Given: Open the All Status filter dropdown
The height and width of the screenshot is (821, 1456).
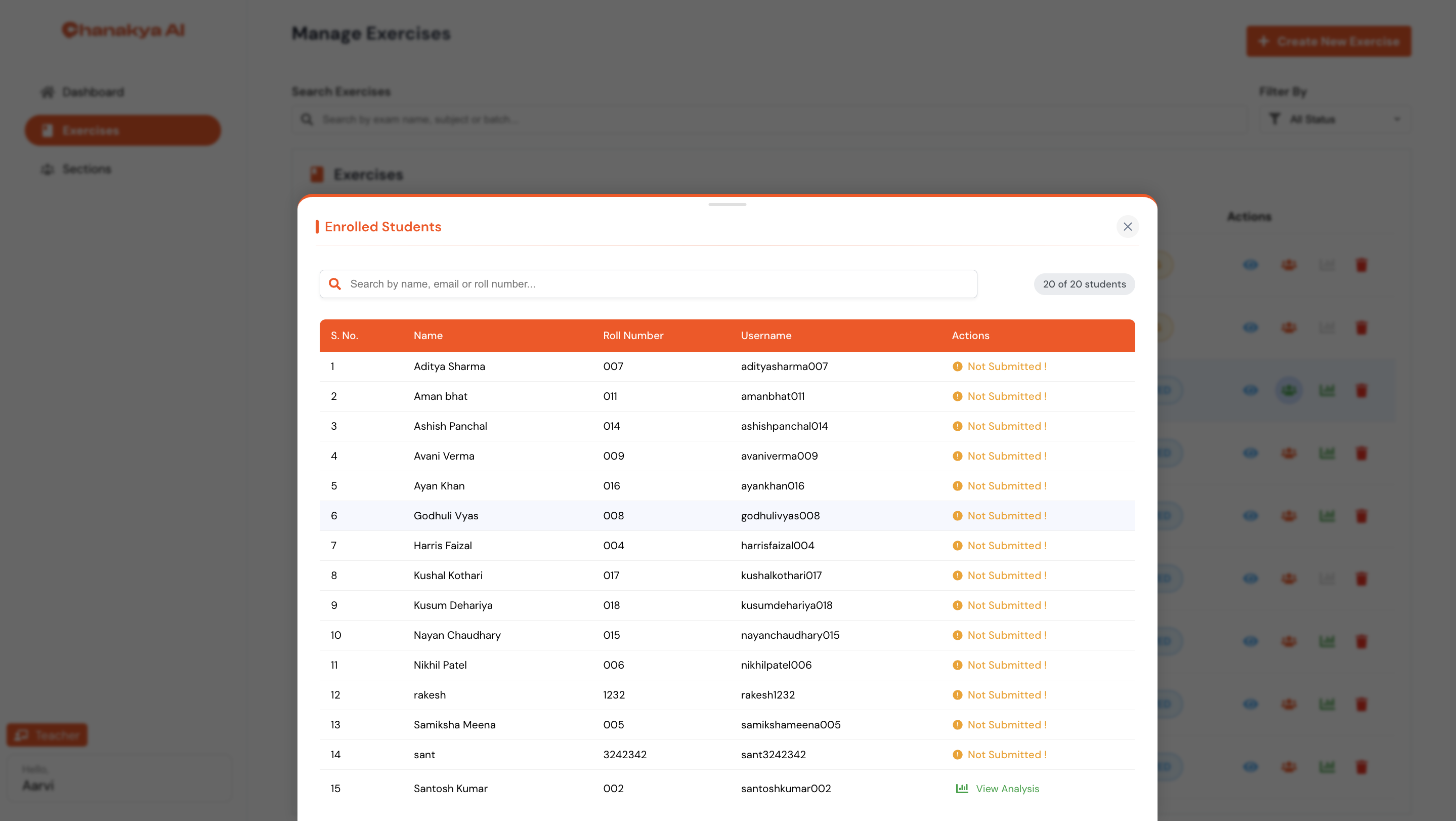Looking at the screenshot, I should (1334, 119).
